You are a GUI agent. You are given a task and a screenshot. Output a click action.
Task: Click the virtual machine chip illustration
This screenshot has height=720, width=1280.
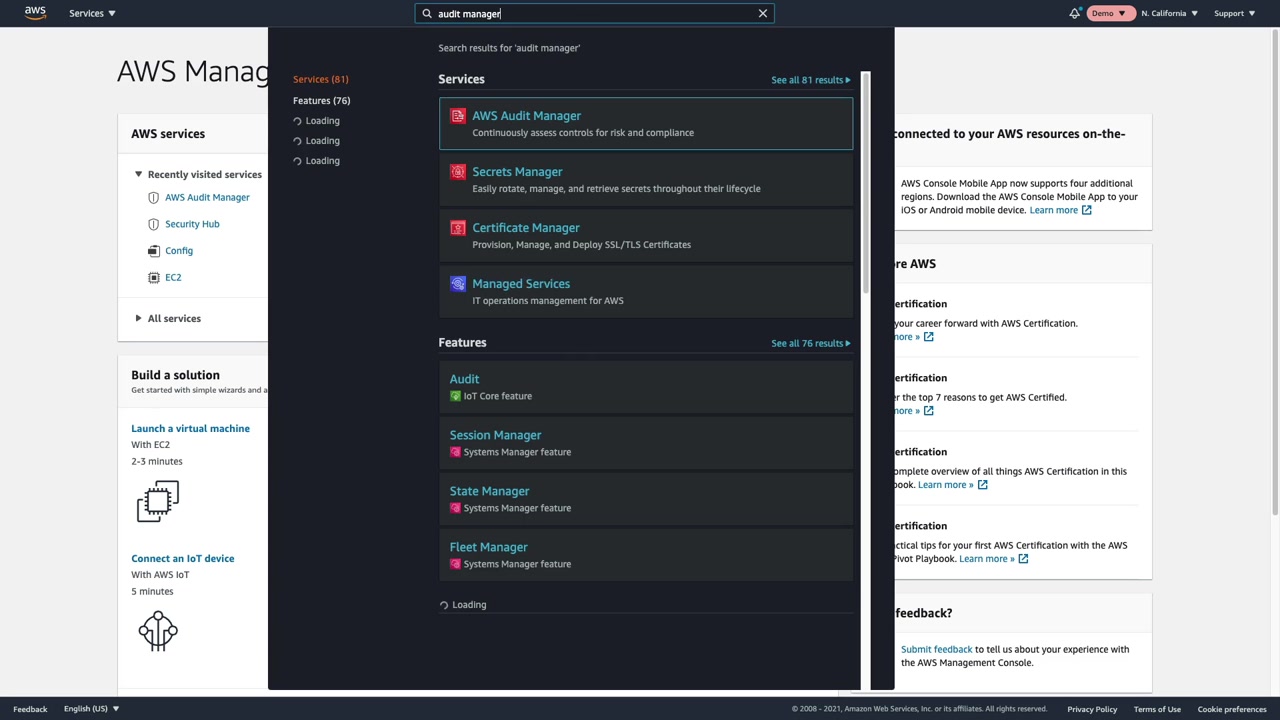[x=158, y=501]
